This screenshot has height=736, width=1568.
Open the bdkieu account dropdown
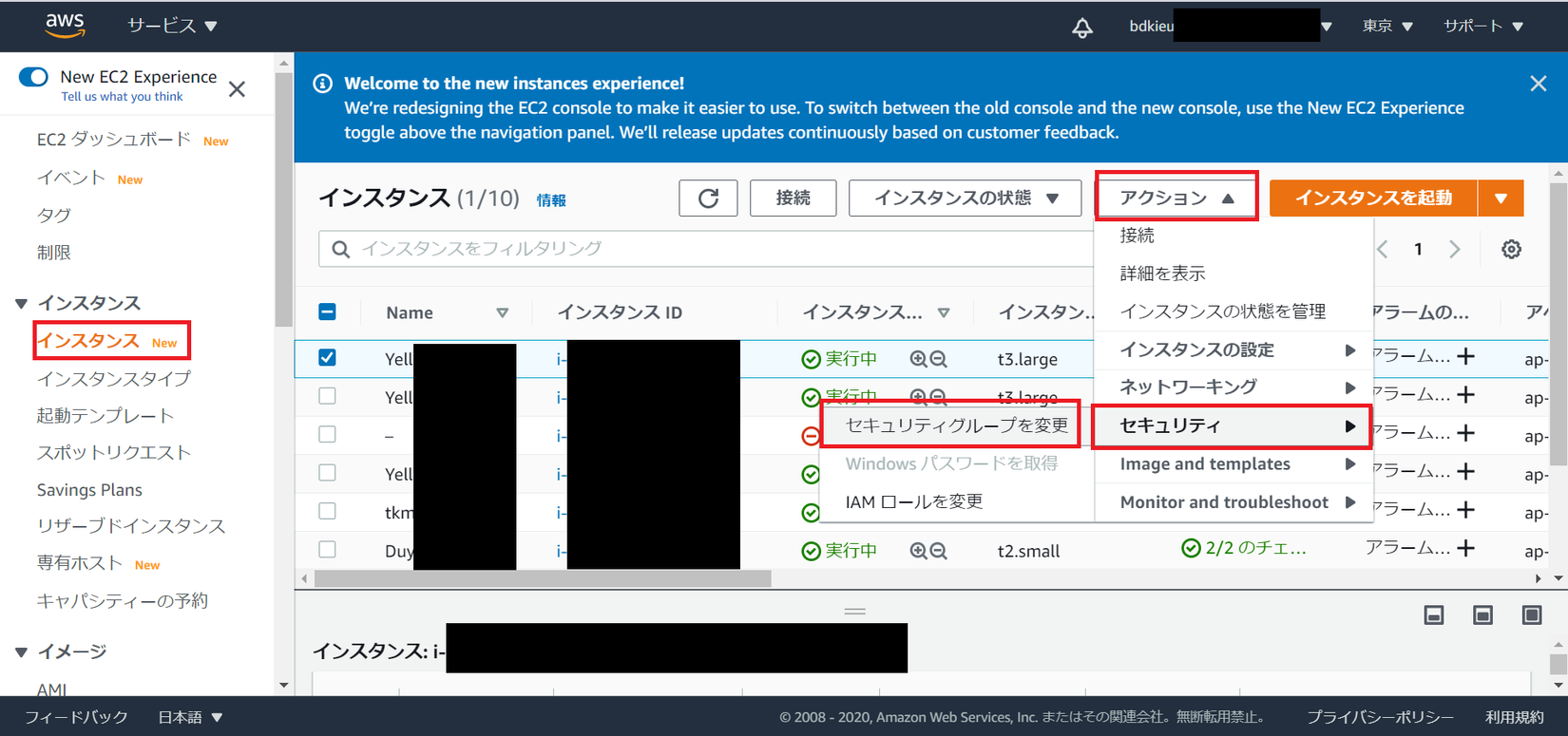pyautogui.click(x=1231, y=26)
